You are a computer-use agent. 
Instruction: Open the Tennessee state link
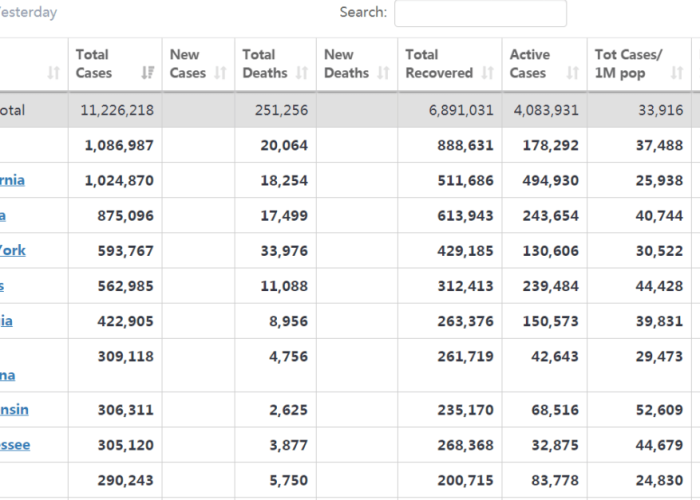15,445
